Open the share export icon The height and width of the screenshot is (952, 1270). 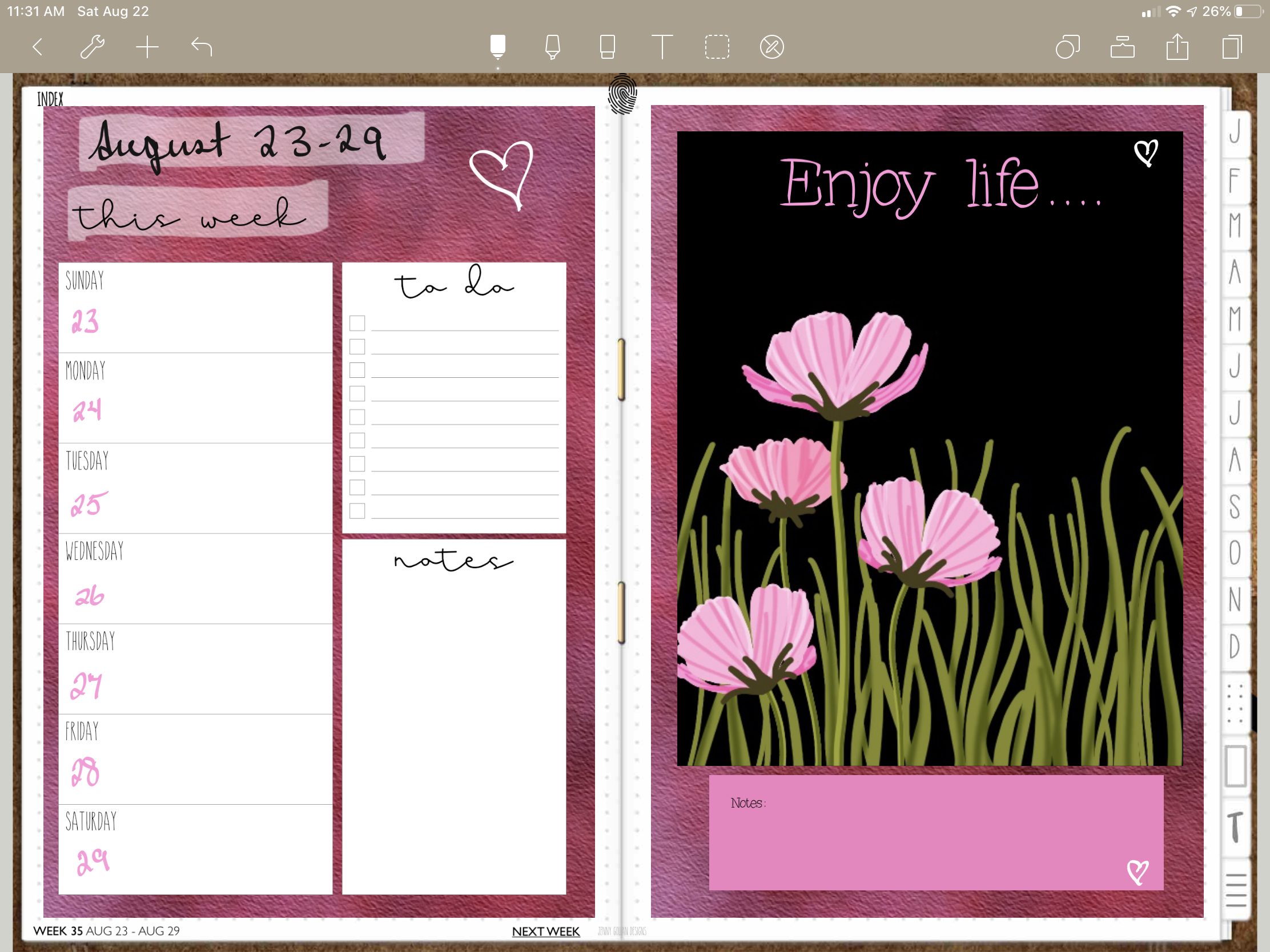pyautogui.click(x=1177, y=46)
